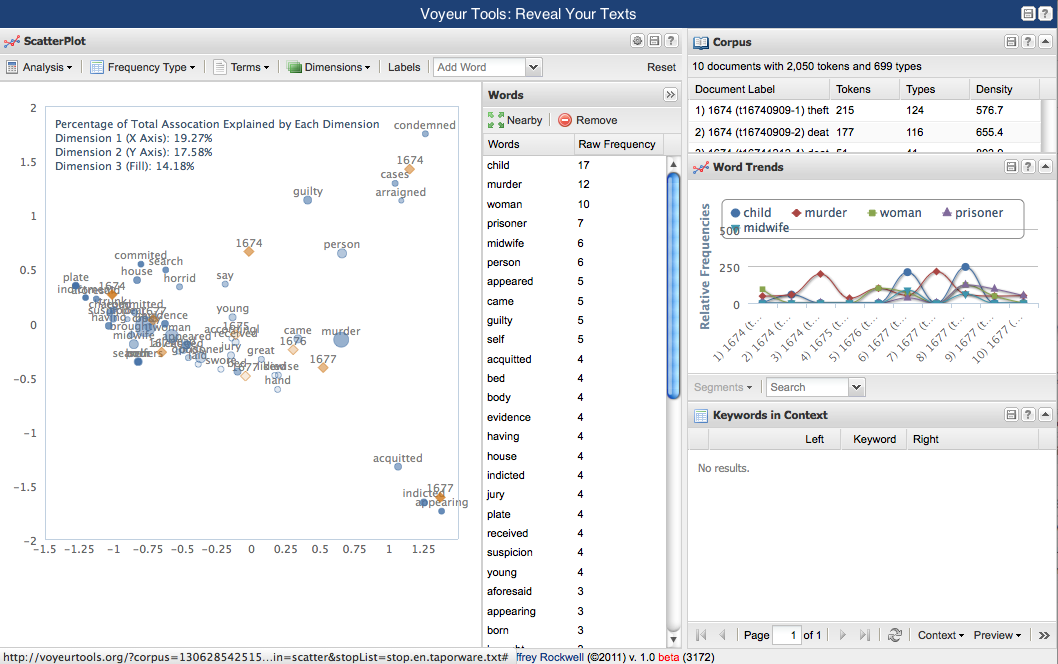Collapse the Word Trends panel

pyautogui.click(x=1045, y=167)
